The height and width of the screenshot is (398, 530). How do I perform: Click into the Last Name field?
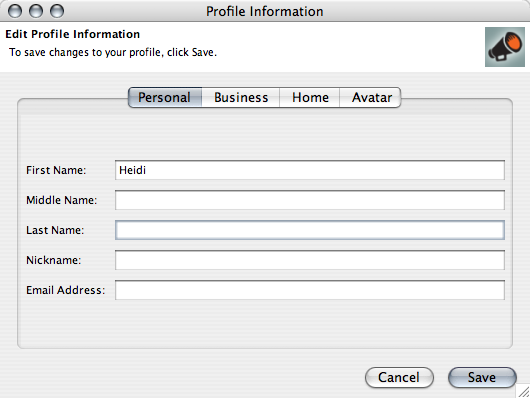point(310,230)
